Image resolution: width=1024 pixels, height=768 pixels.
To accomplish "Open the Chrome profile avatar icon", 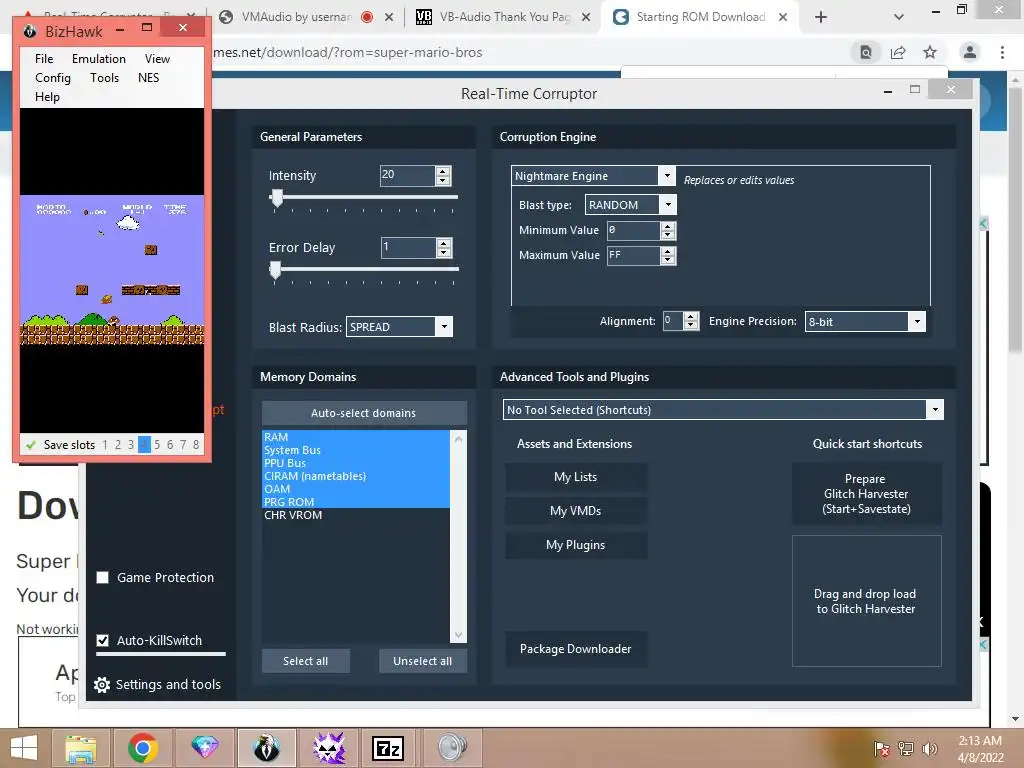I will (x=970, y=52).
